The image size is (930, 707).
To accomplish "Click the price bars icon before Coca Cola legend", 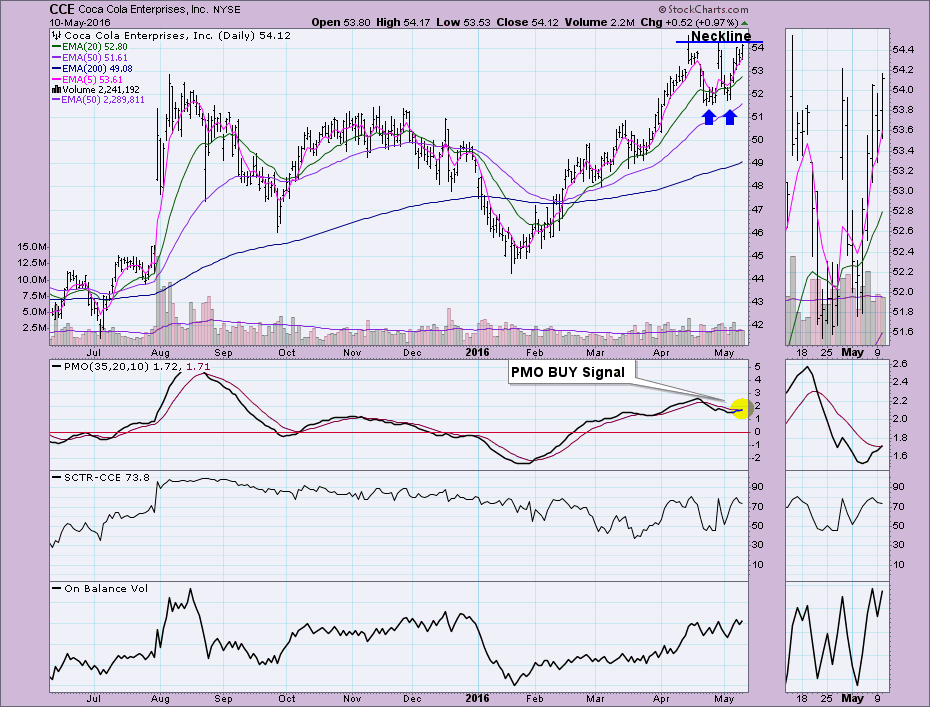I will (54, 36).
